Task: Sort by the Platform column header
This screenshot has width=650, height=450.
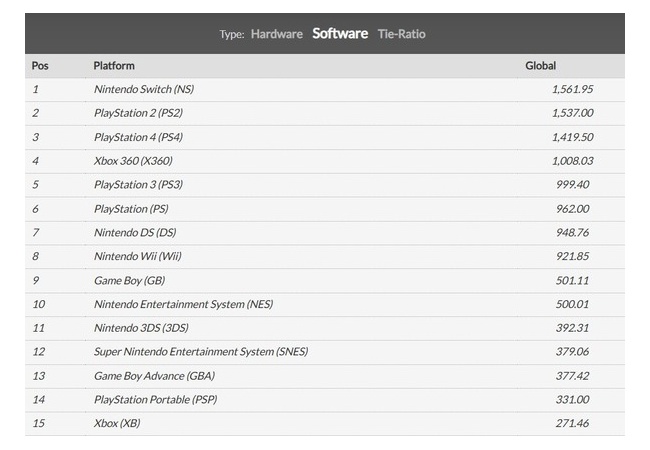Action: 114,66
